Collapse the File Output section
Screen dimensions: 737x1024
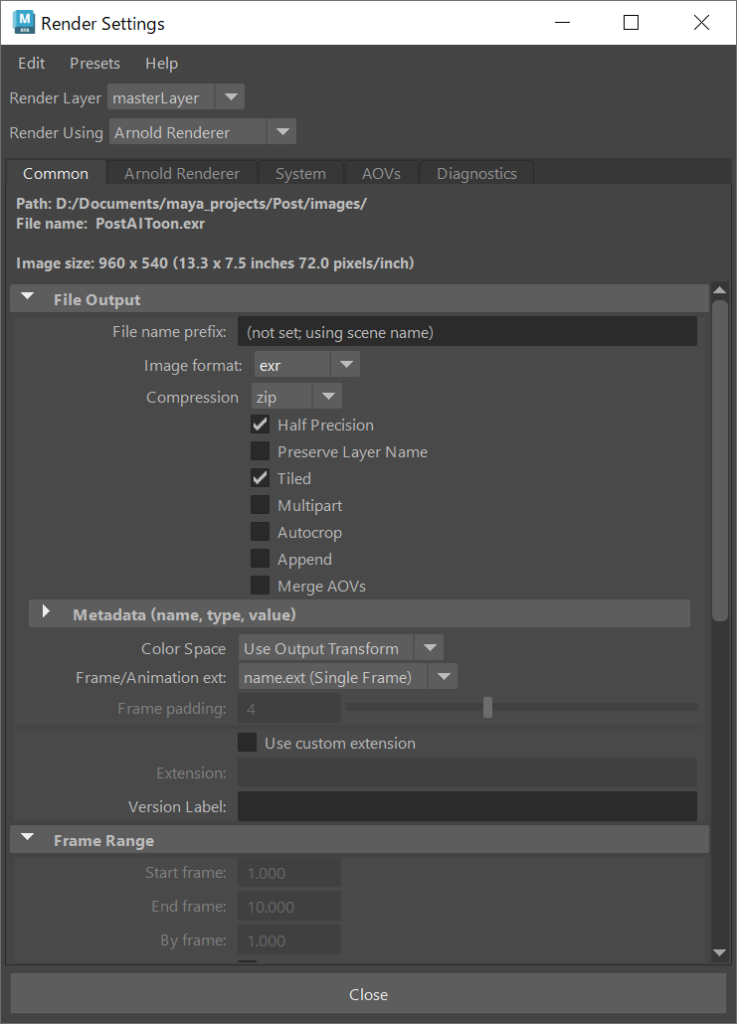coord(27,297)
